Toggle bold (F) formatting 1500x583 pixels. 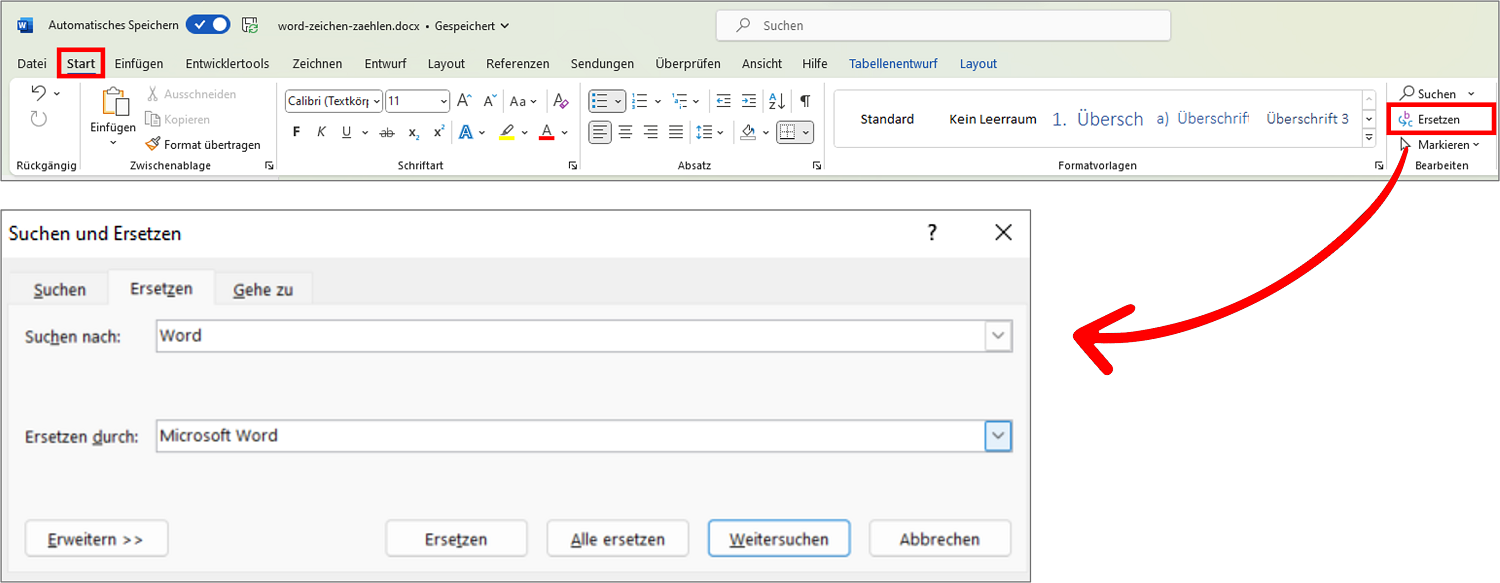pos(296,132)
